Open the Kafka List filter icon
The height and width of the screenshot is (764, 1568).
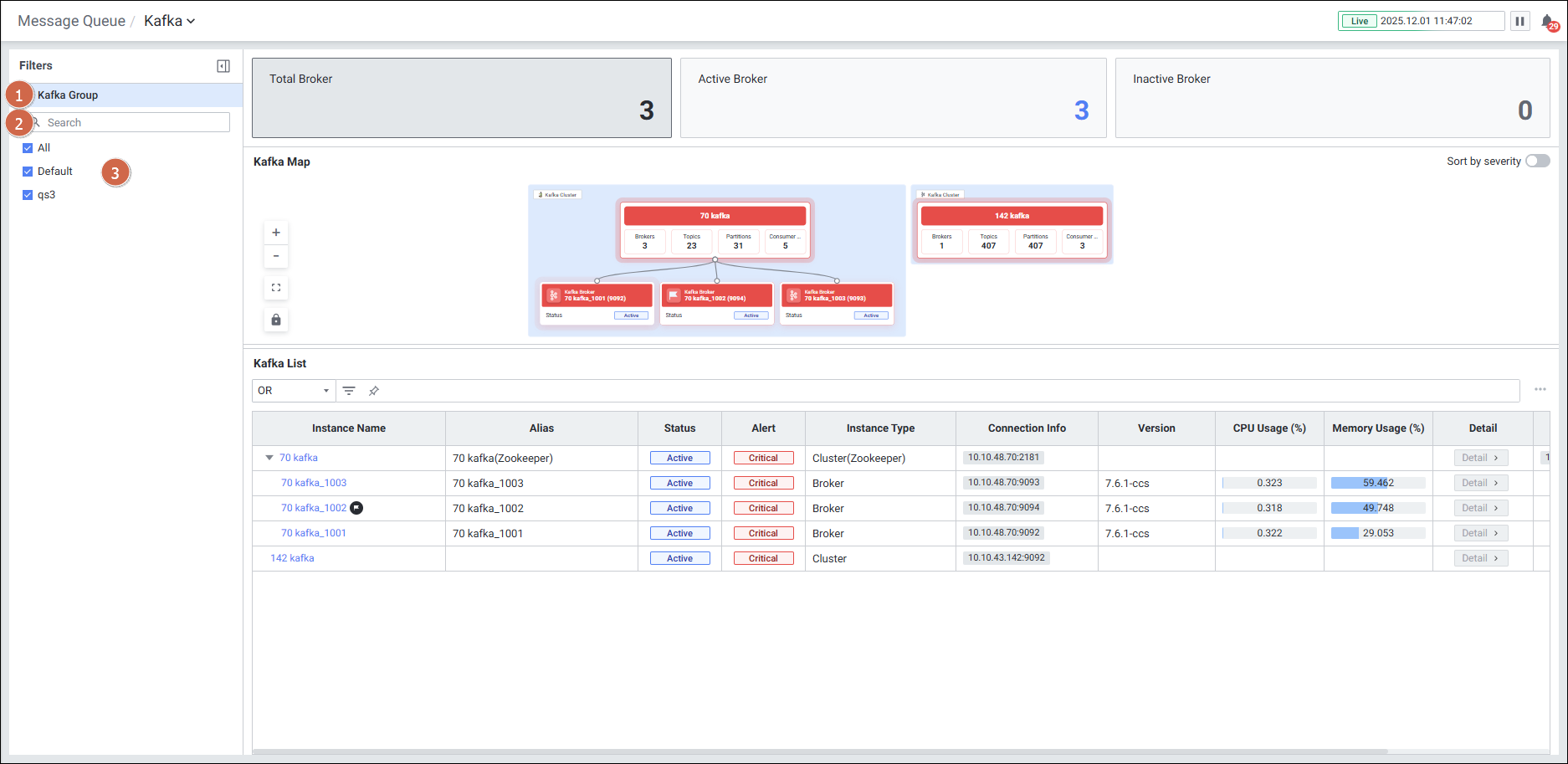(x=349, y=391)
